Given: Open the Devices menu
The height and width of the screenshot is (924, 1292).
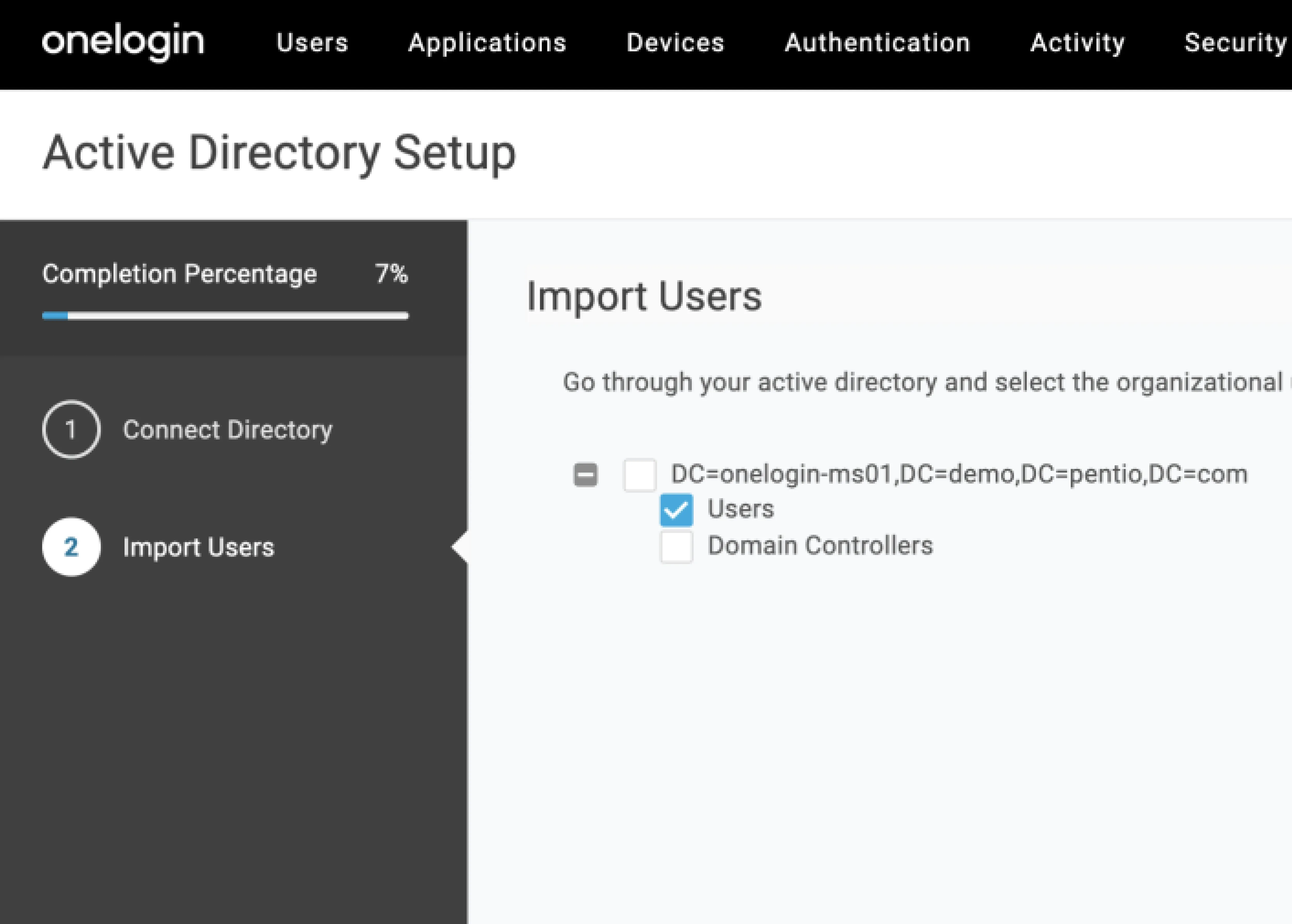Looking at the screenshot, I should [675, 43].
